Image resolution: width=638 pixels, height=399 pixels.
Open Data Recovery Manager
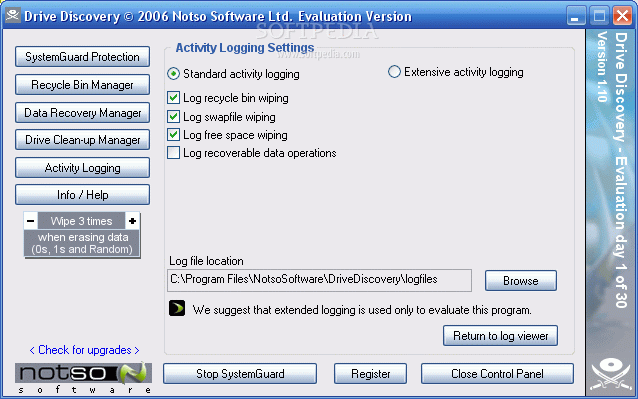[x=82, y=113]
